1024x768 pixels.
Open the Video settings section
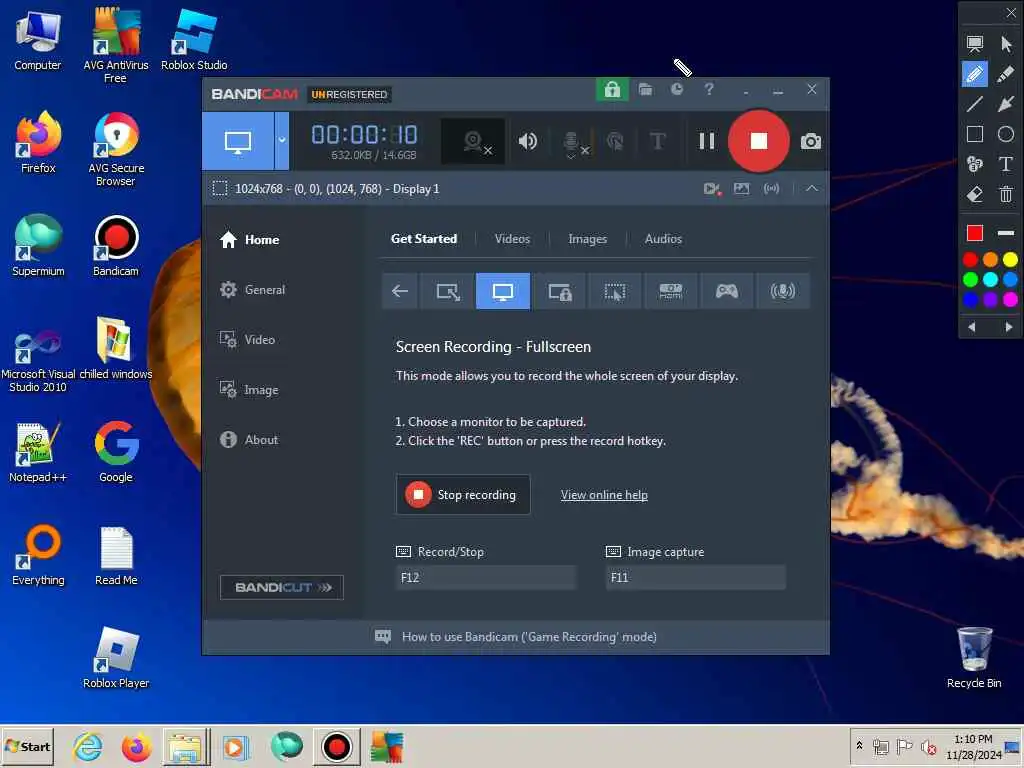pyautogui.click(x=247, y=340)
